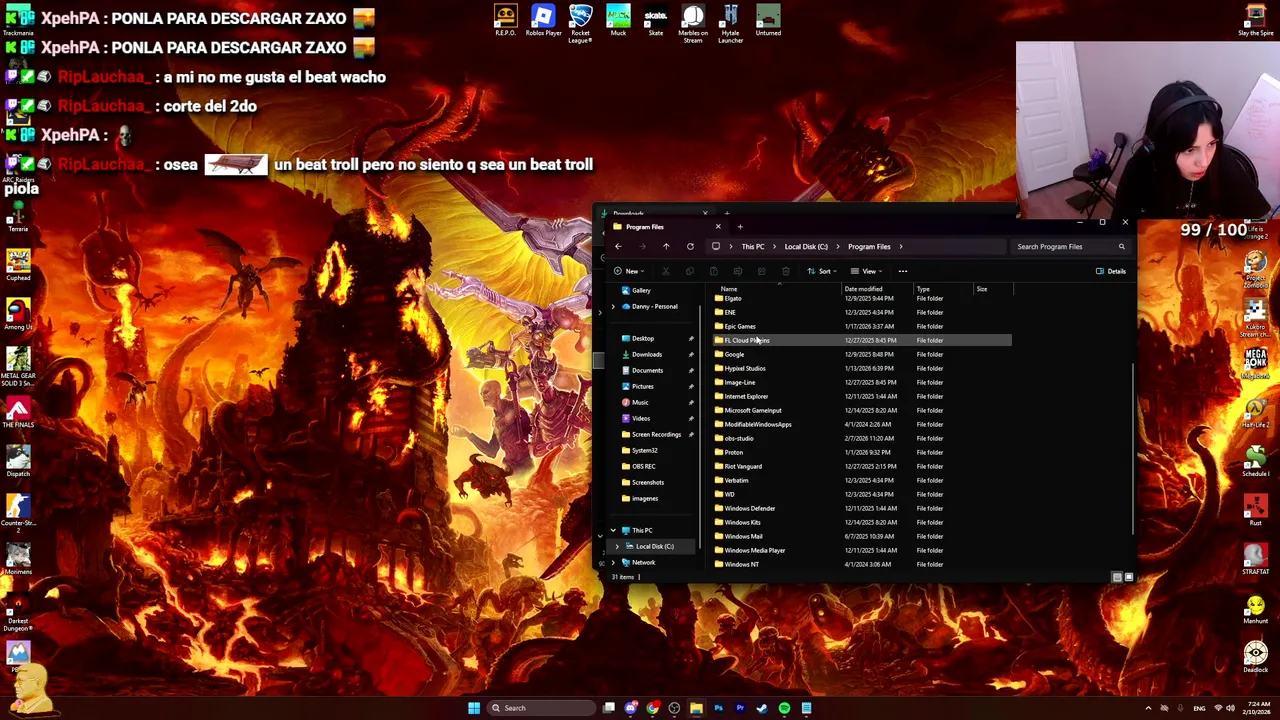Open Spotify from the taskbar

(784, 708)
